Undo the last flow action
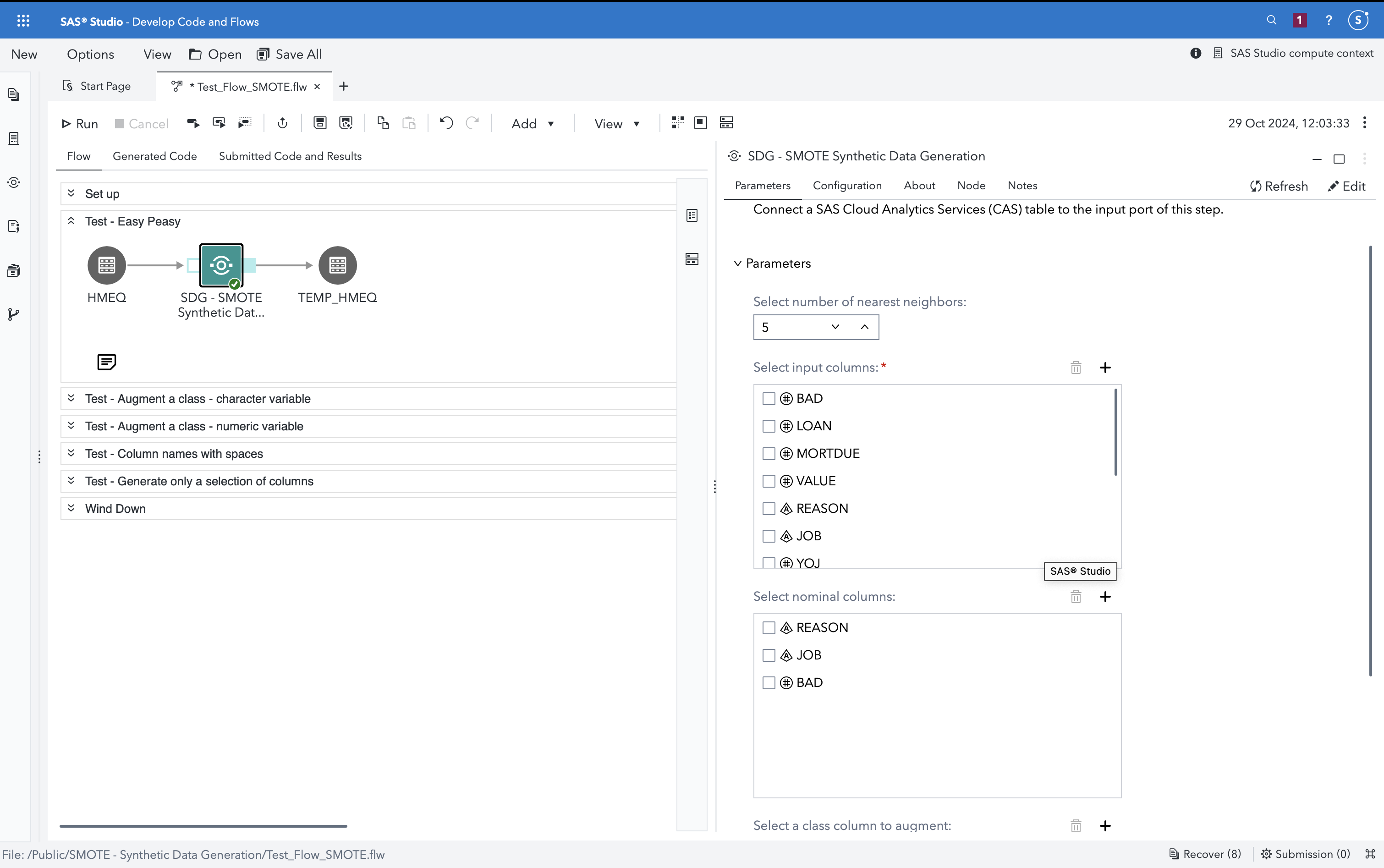This screenshot has height=868, width=1384. (x=446, y=123)
